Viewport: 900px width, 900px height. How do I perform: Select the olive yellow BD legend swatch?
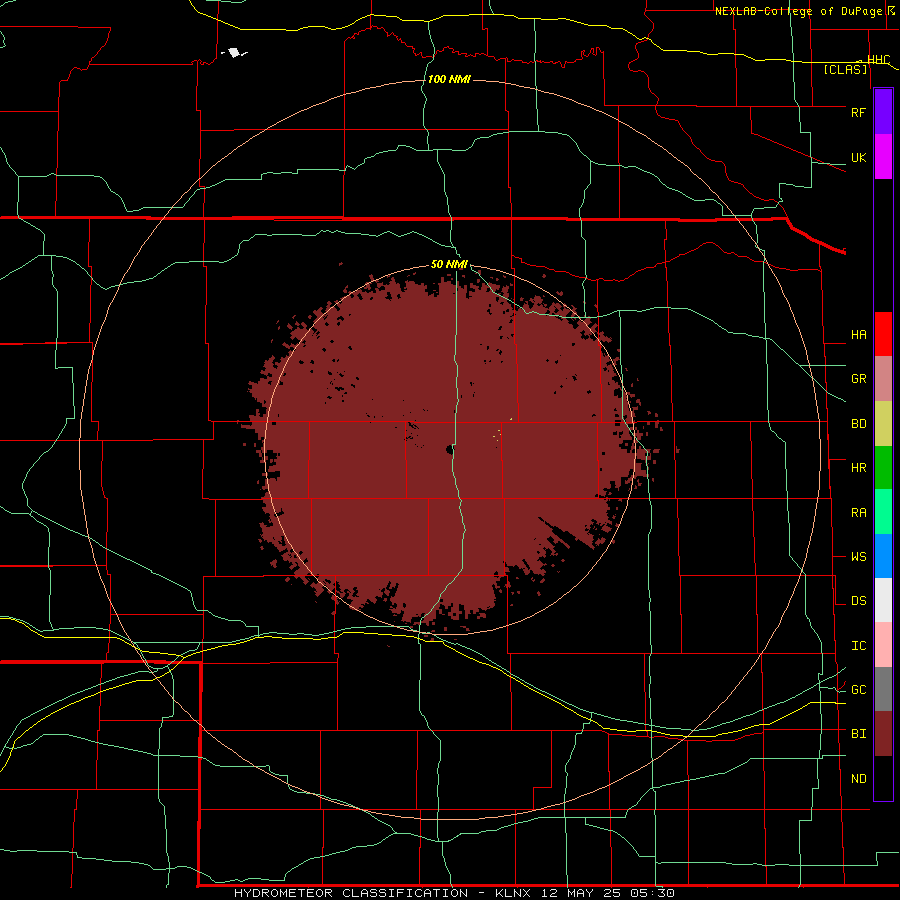click(883, 423)
